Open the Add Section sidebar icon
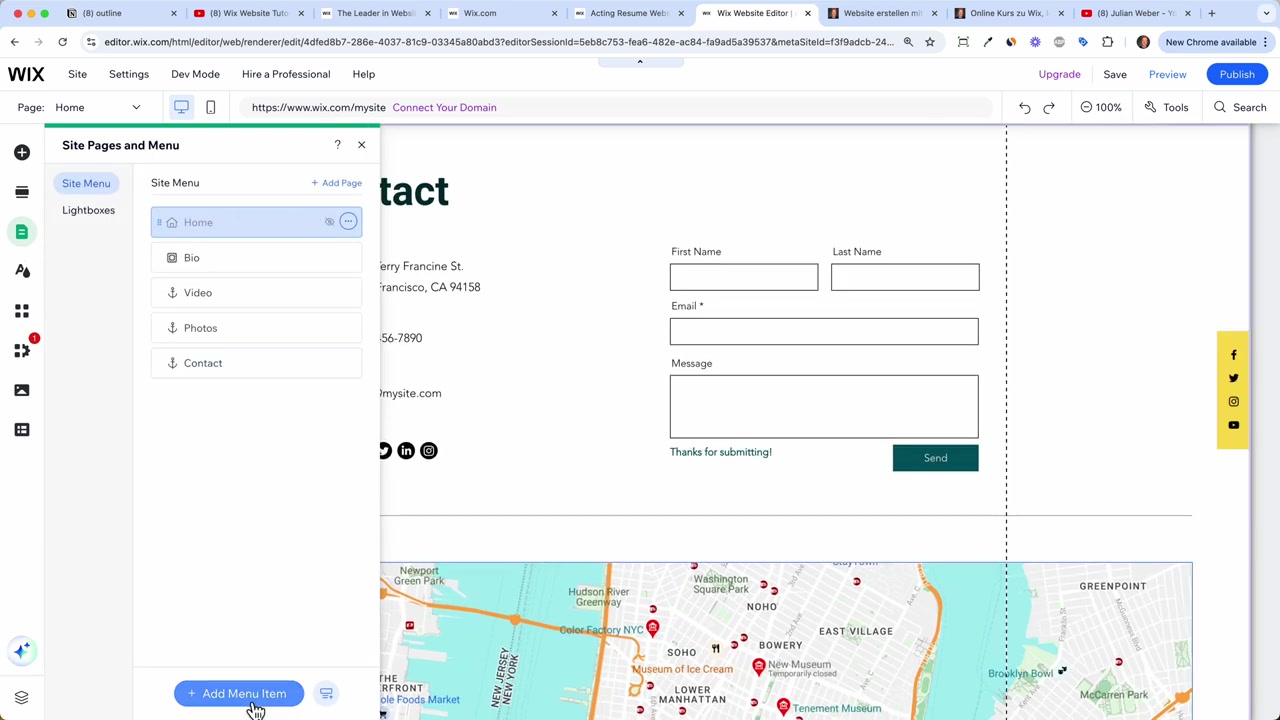Screen dimensions: 1280x720 click(x=22, y=192)
